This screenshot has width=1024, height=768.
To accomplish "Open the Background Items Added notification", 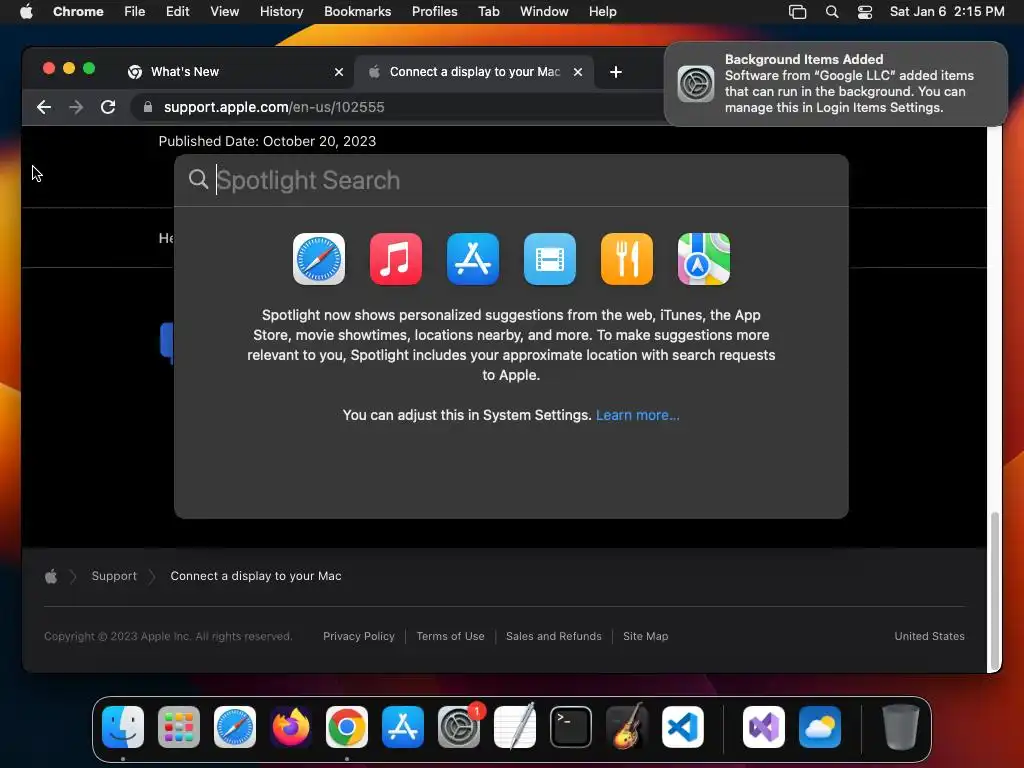I will click(x=835, y=84).
